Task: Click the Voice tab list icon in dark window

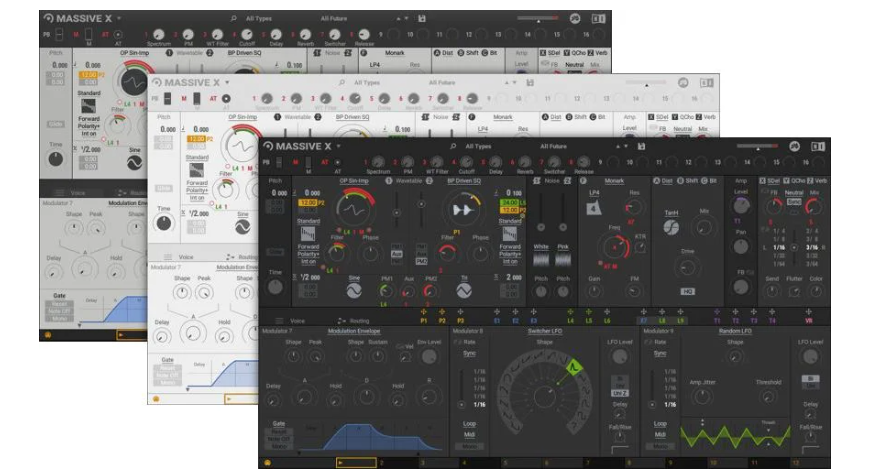Action: (x=280, y=321)
